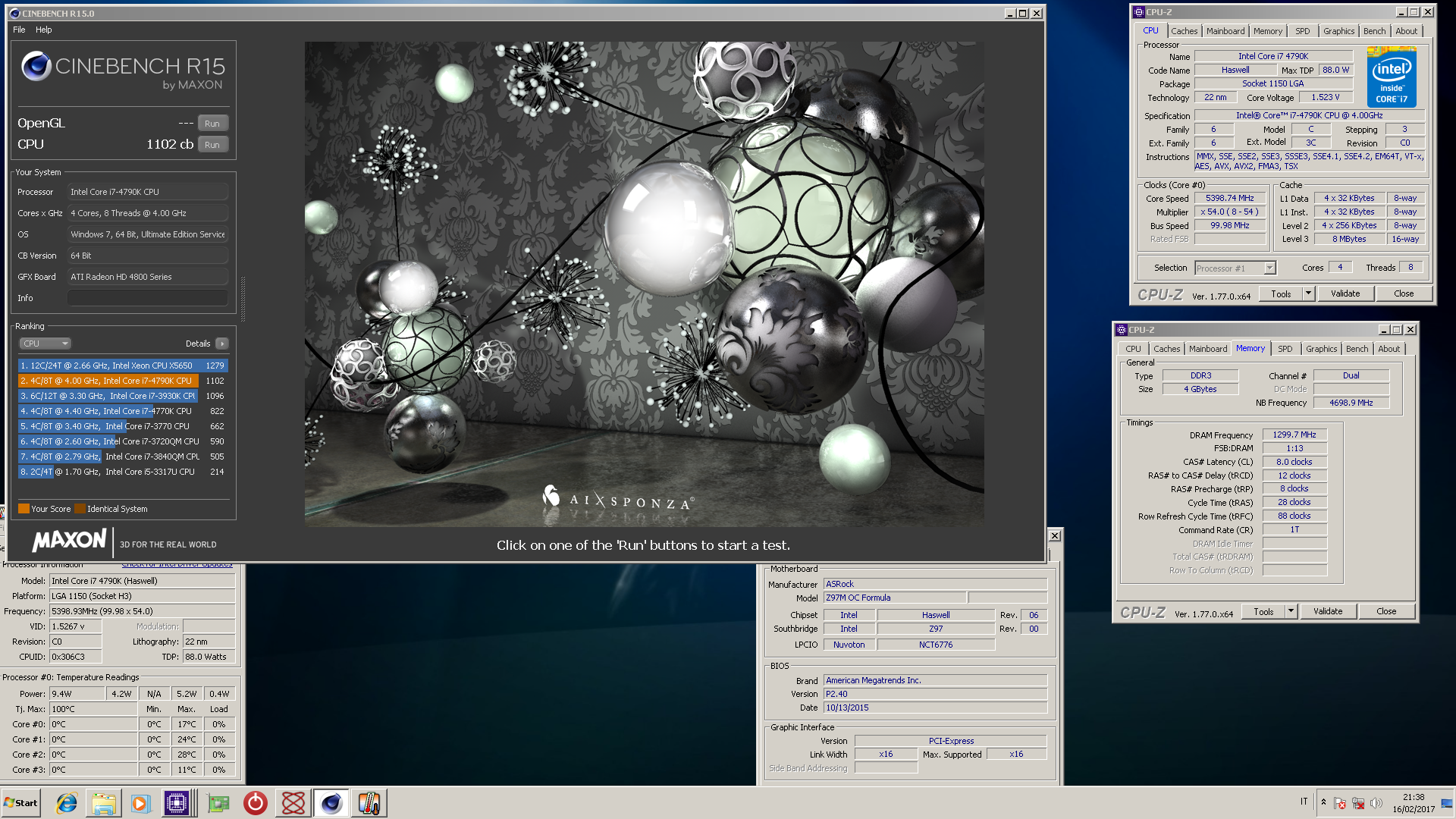Image resolution: width=1456 pixels, height=819 pixels.
Task: Select ranking row Intel Xeon CPU X5650
Action: (123, 366)
